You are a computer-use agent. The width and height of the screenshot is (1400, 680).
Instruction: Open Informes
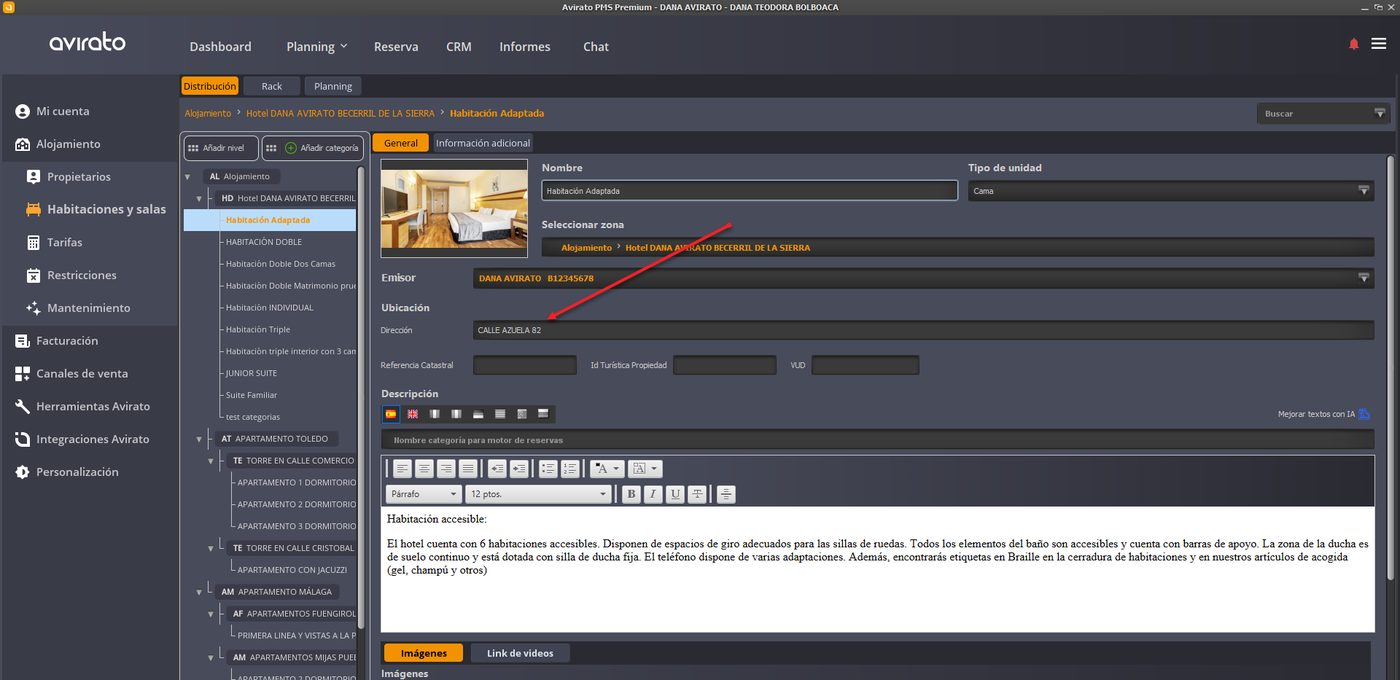click(x=525, y=46)
